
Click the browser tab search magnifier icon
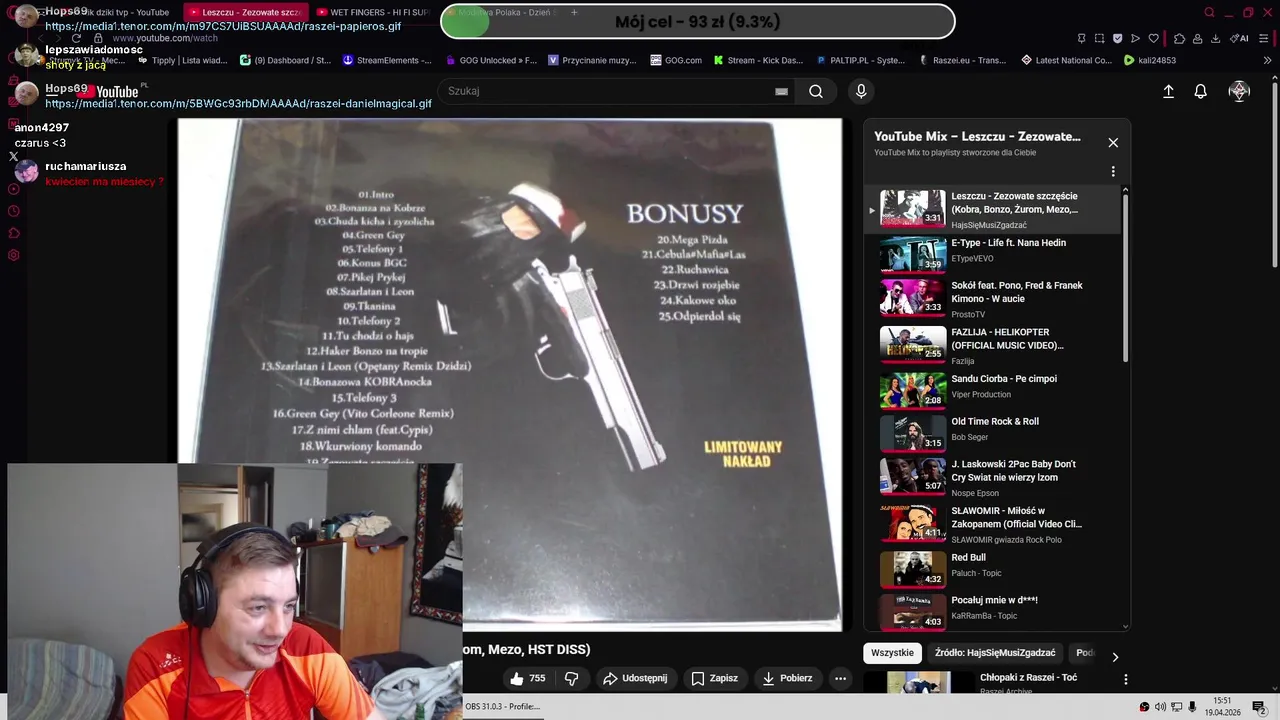1209,12
